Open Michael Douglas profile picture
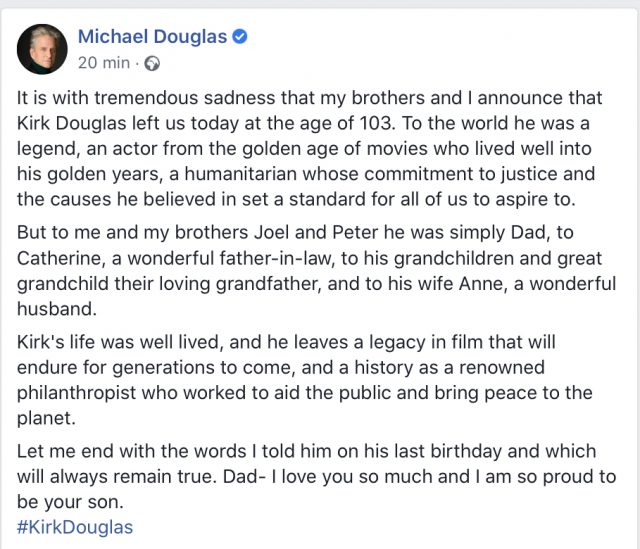 coord(42,49)
